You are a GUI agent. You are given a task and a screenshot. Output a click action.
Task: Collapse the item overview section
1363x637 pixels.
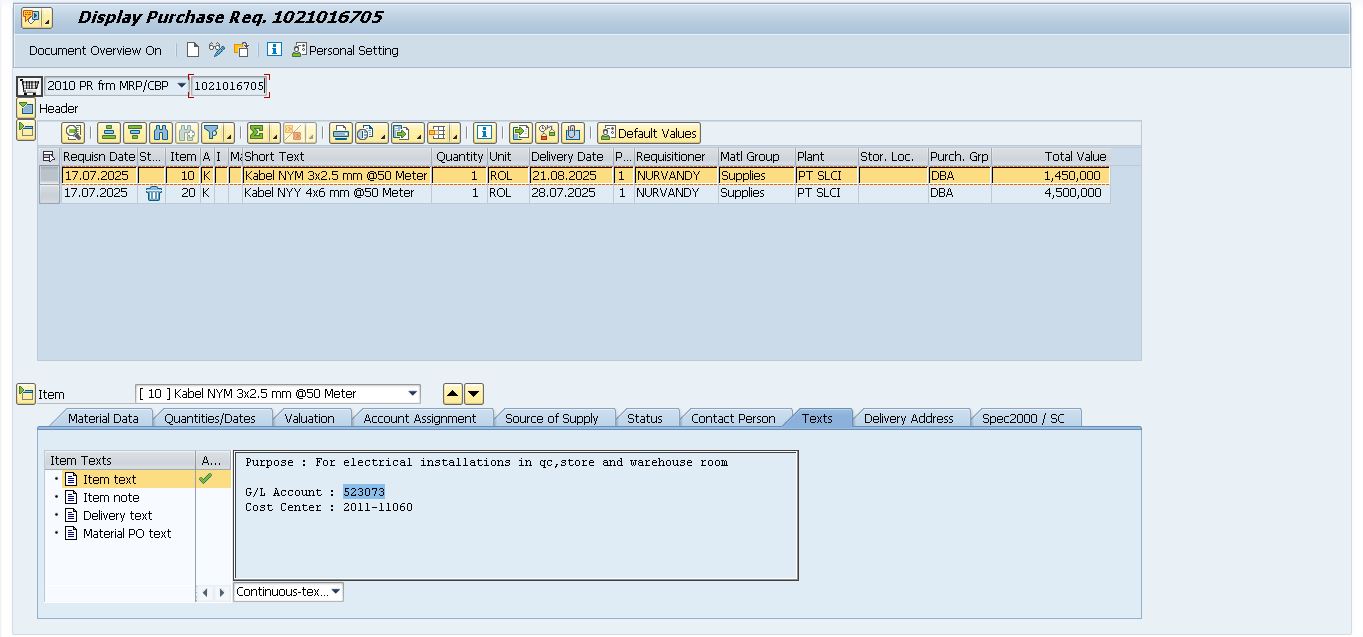[x=26, y=130]
